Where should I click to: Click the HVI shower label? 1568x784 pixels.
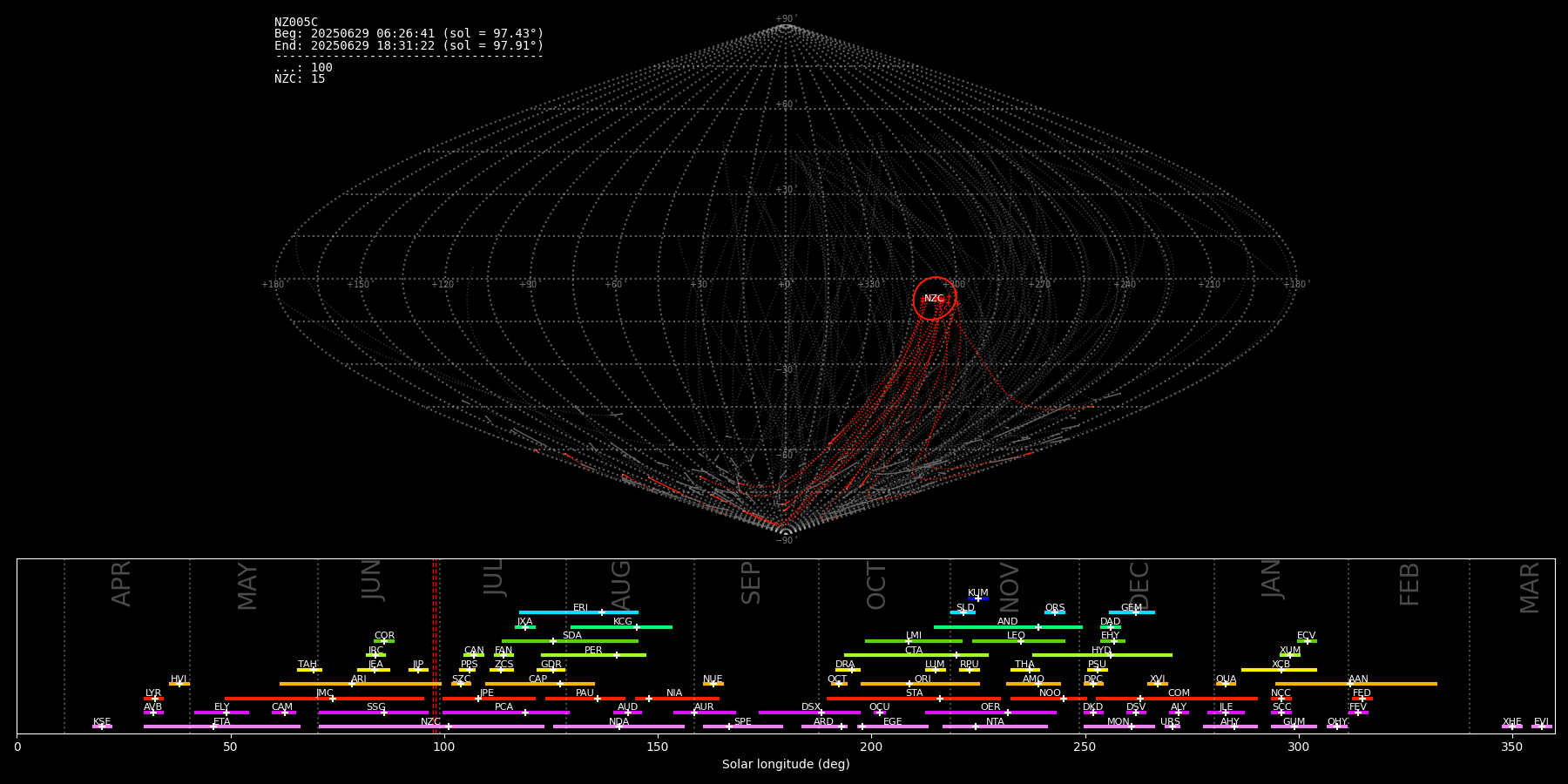pyautogui.click(x=179, y=679)
